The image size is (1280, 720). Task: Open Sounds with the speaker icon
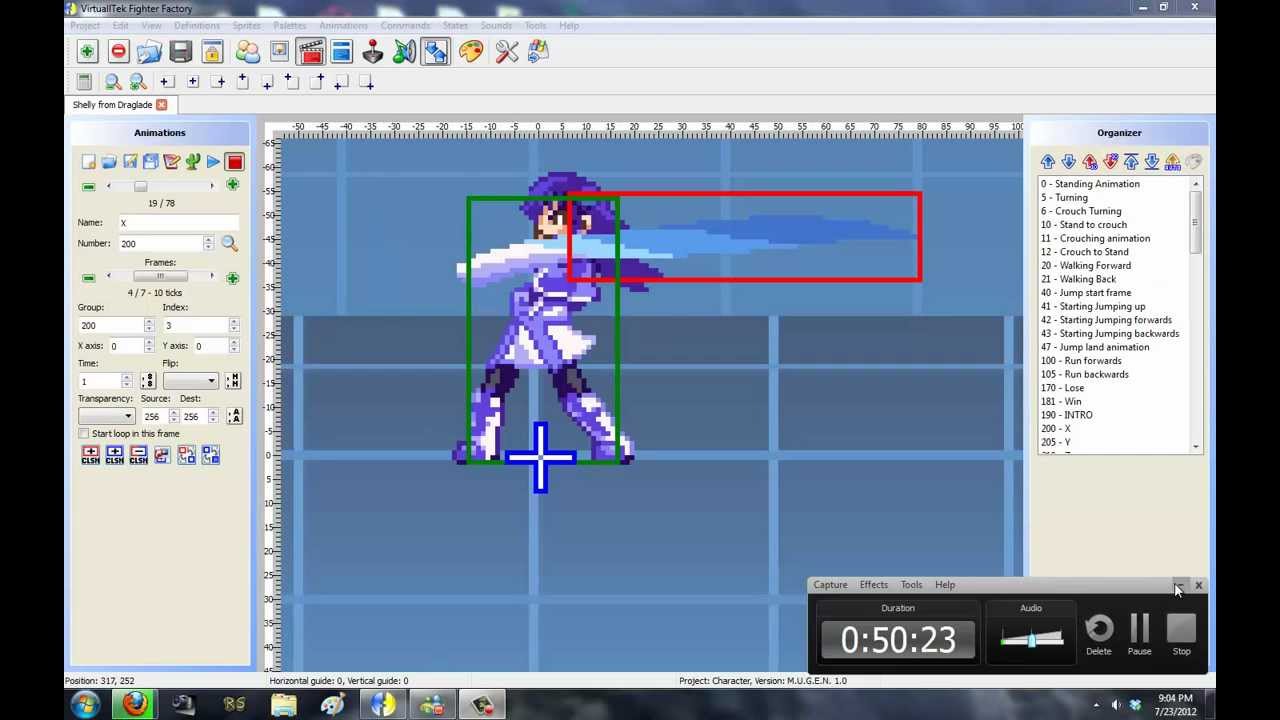[404, 51]
